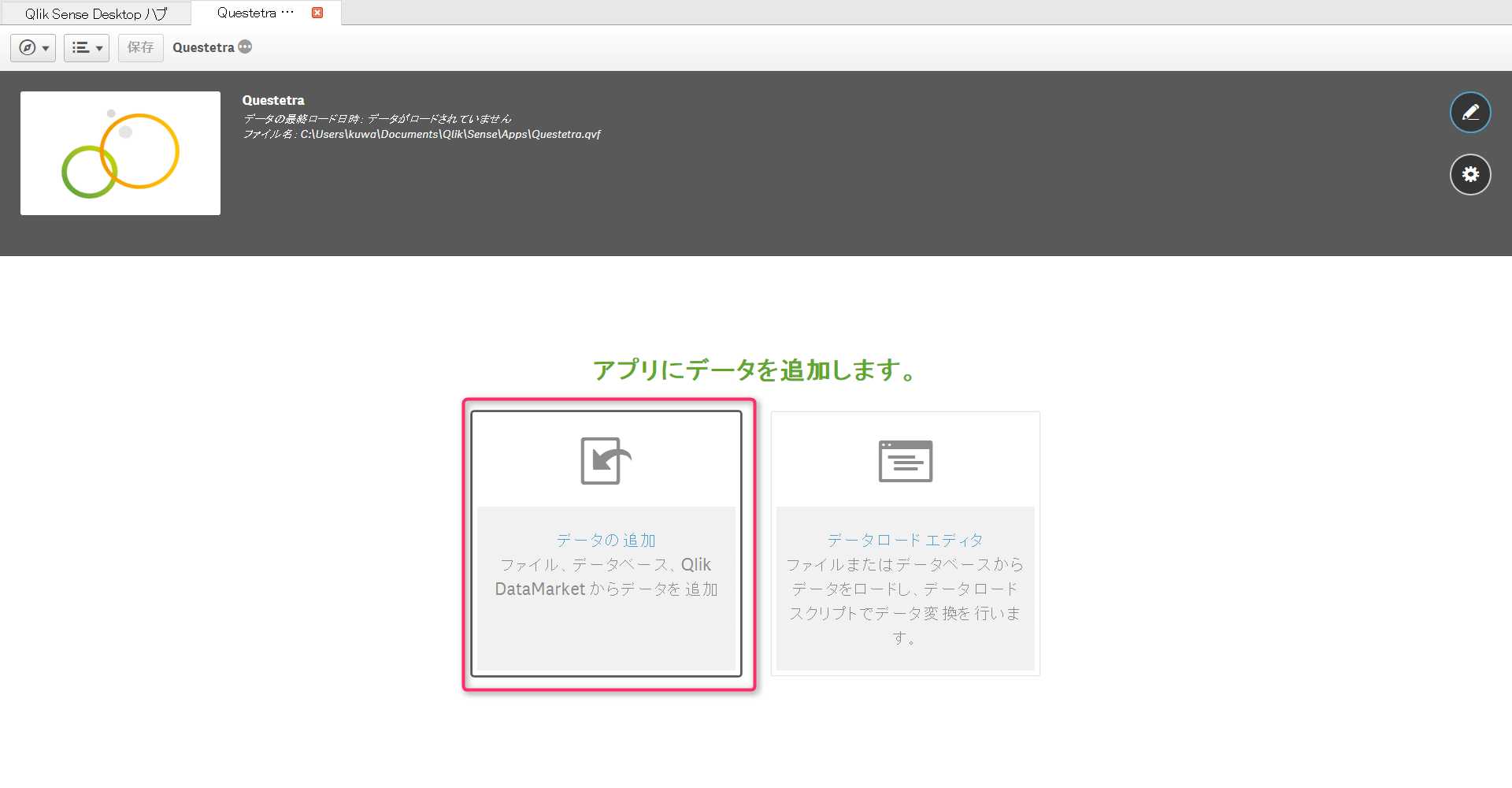Screen dimensions: 1512x788
Task: Open the データの追加 link
Action: point(606,541)
